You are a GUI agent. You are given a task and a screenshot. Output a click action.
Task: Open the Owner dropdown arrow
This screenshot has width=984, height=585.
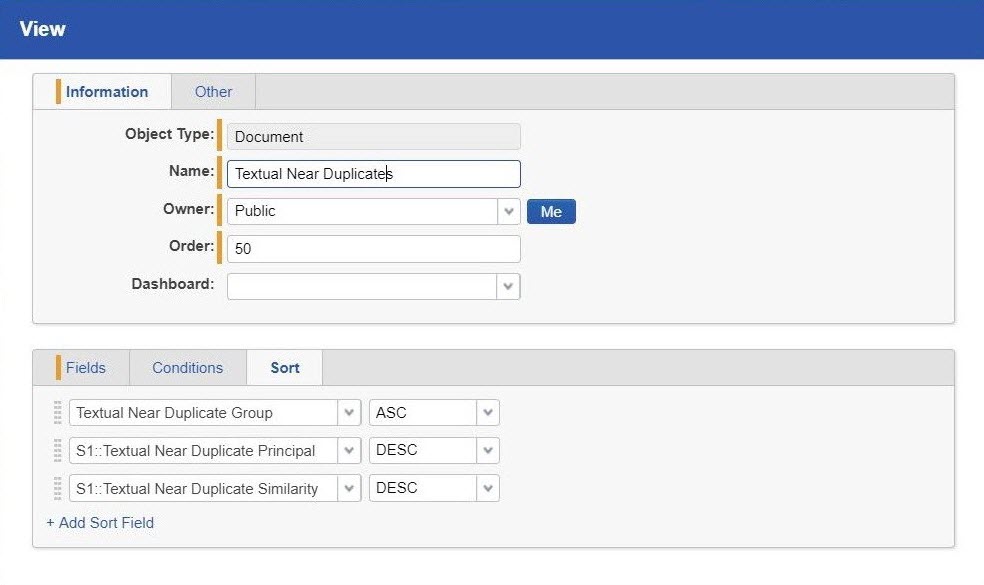click(509, 212)
